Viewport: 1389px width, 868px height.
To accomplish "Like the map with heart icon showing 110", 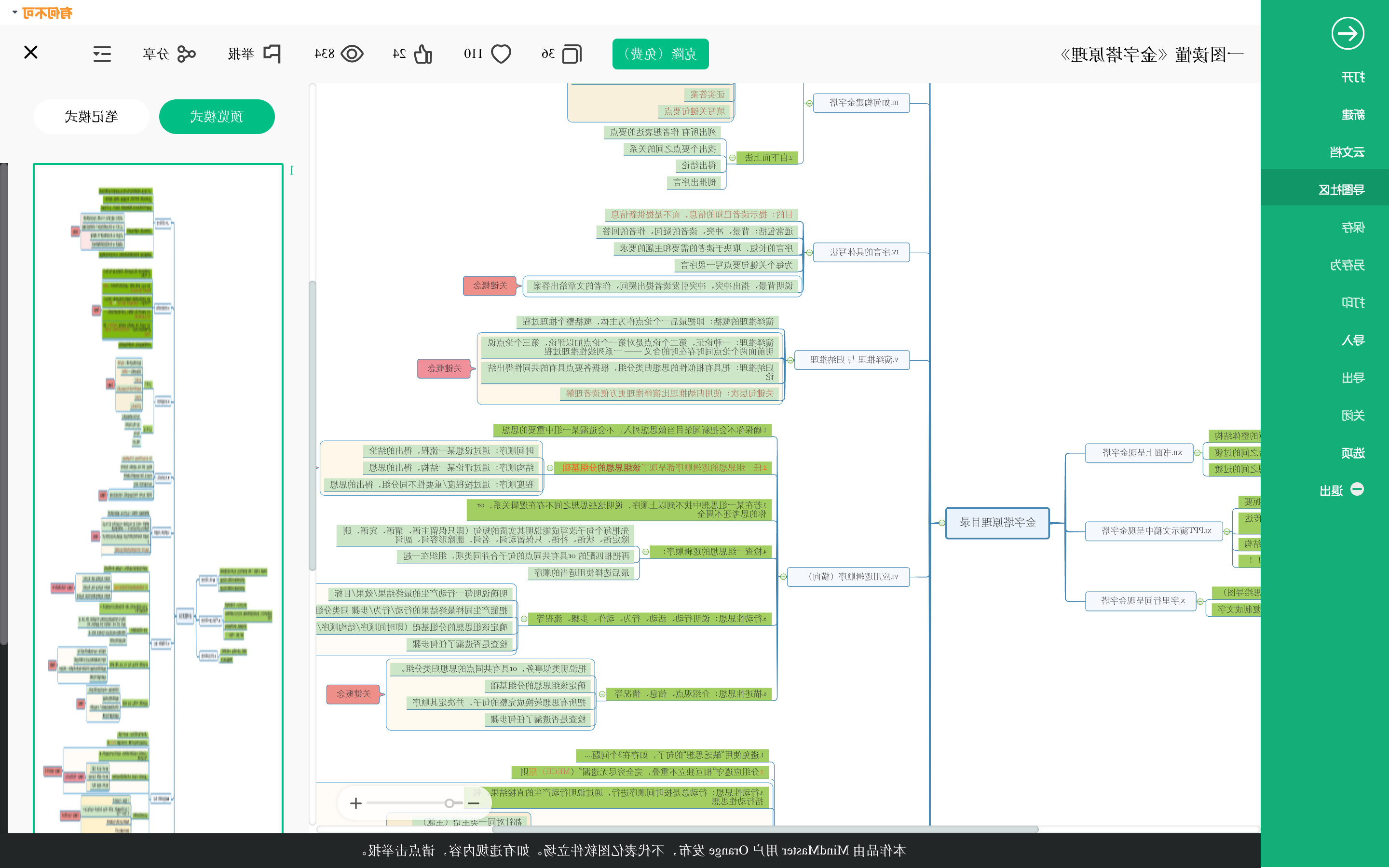I will coord(501,54).
